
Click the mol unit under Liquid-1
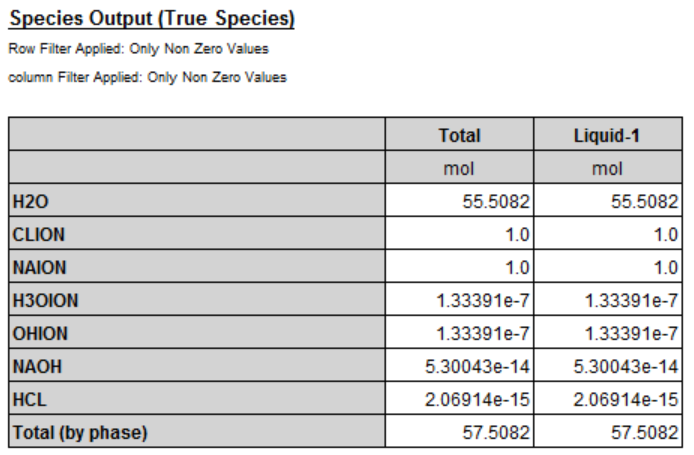608,169
